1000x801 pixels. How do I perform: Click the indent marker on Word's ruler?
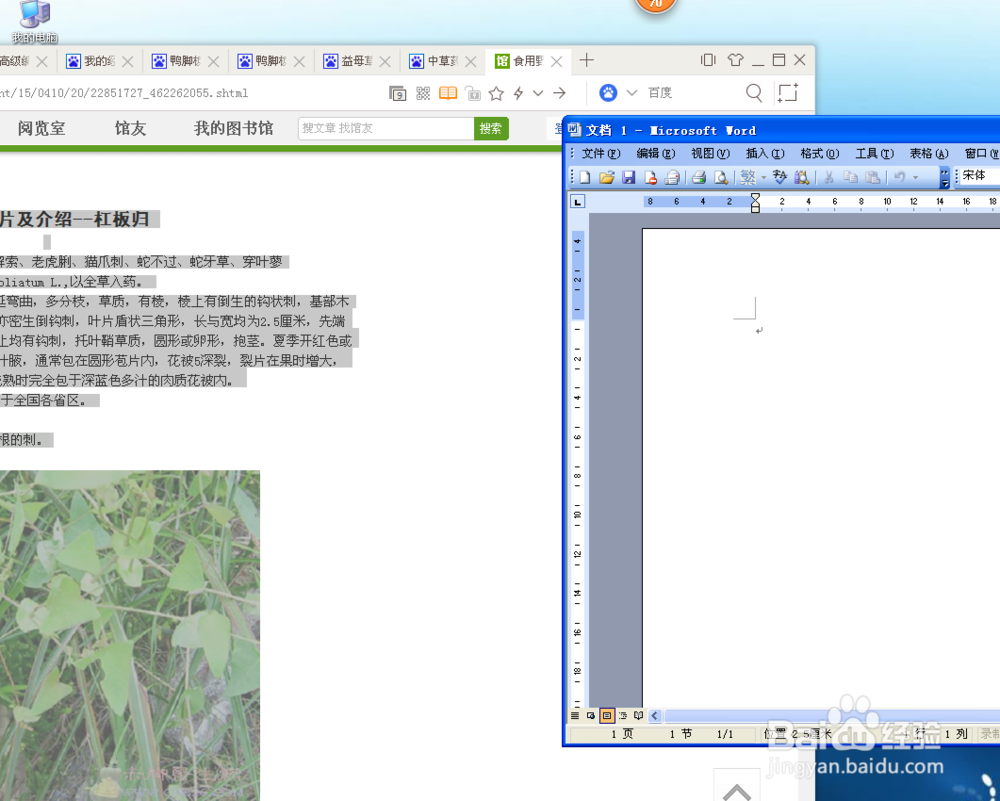pyautogui.click(x=756, y=201)
